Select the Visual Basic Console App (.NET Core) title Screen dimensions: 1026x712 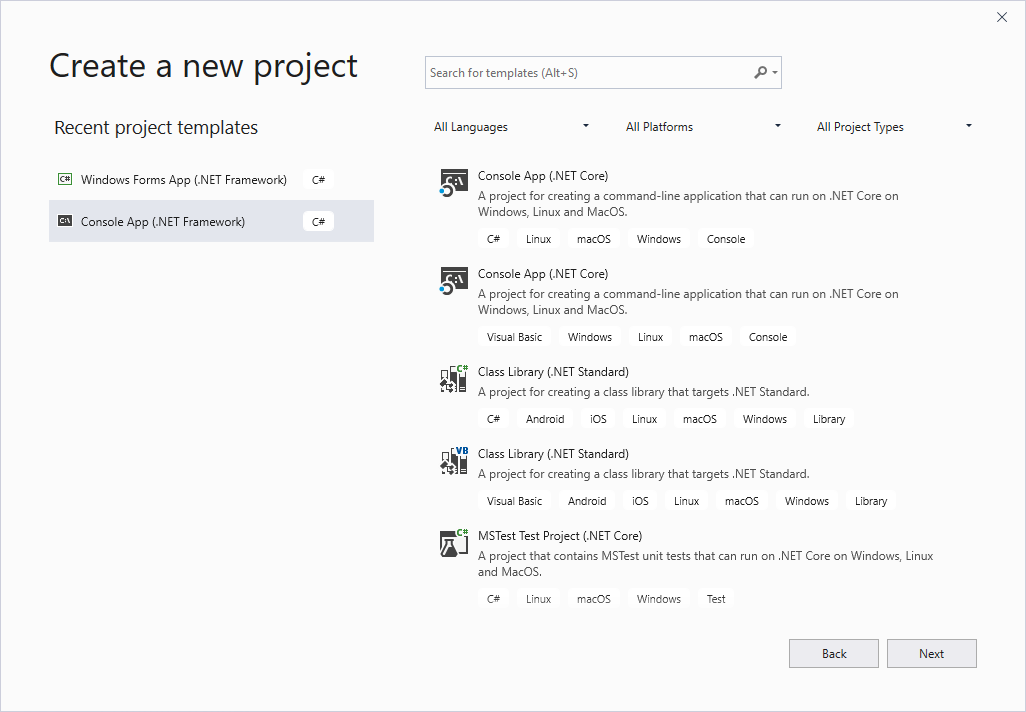pyautogui.click(x=543, y=274)
